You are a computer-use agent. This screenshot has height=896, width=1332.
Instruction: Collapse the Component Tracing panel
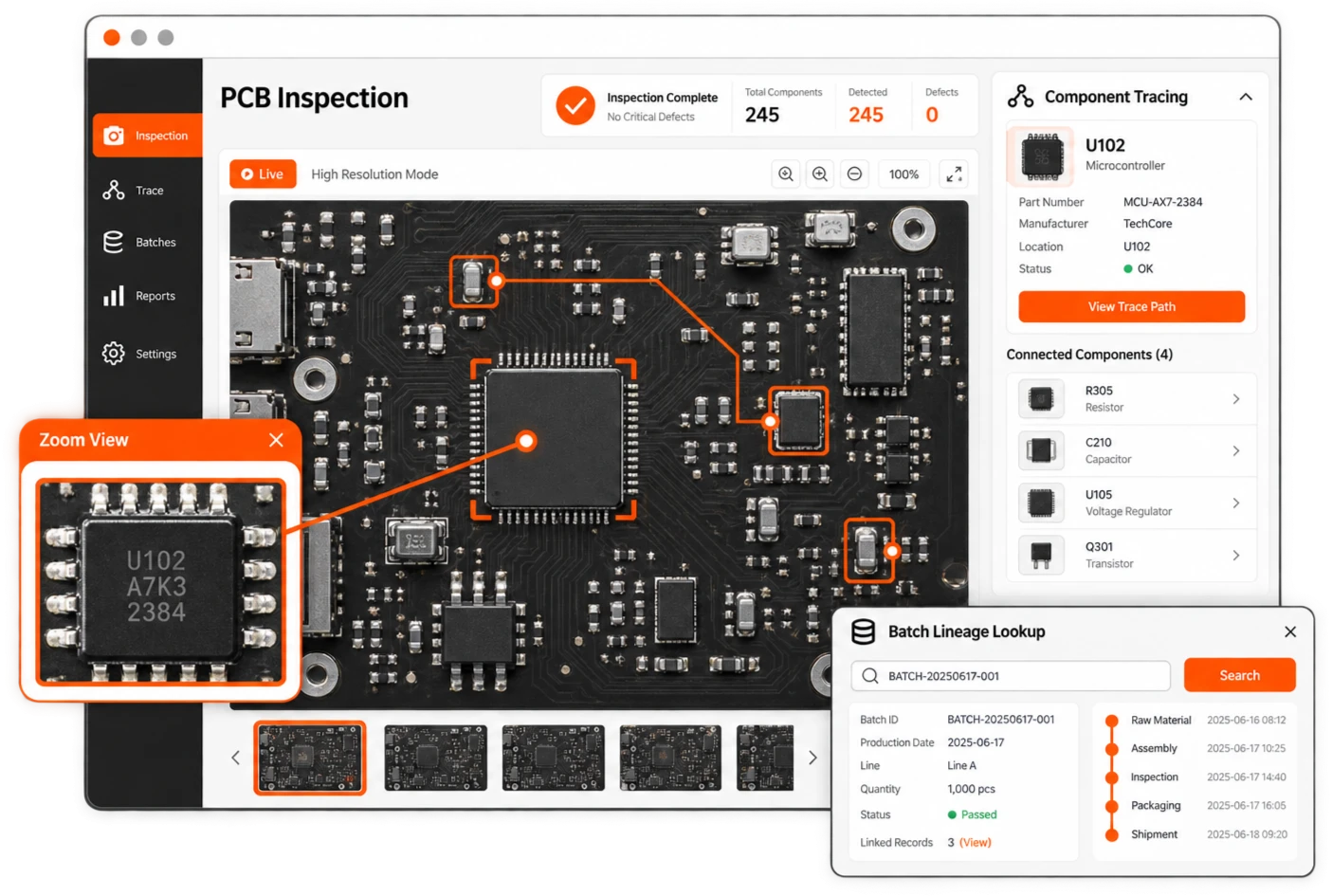tap(1246, 97)
